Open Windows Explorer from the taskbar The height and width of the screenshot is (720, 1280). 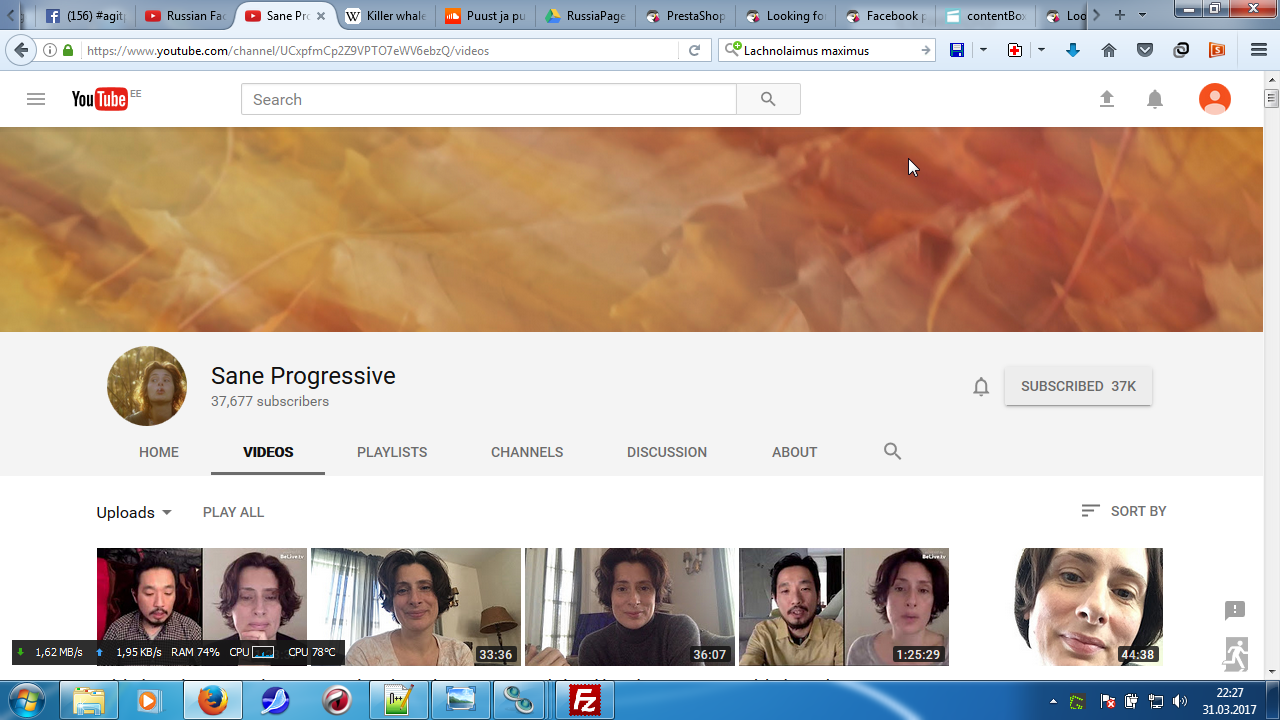coord(89,701)
